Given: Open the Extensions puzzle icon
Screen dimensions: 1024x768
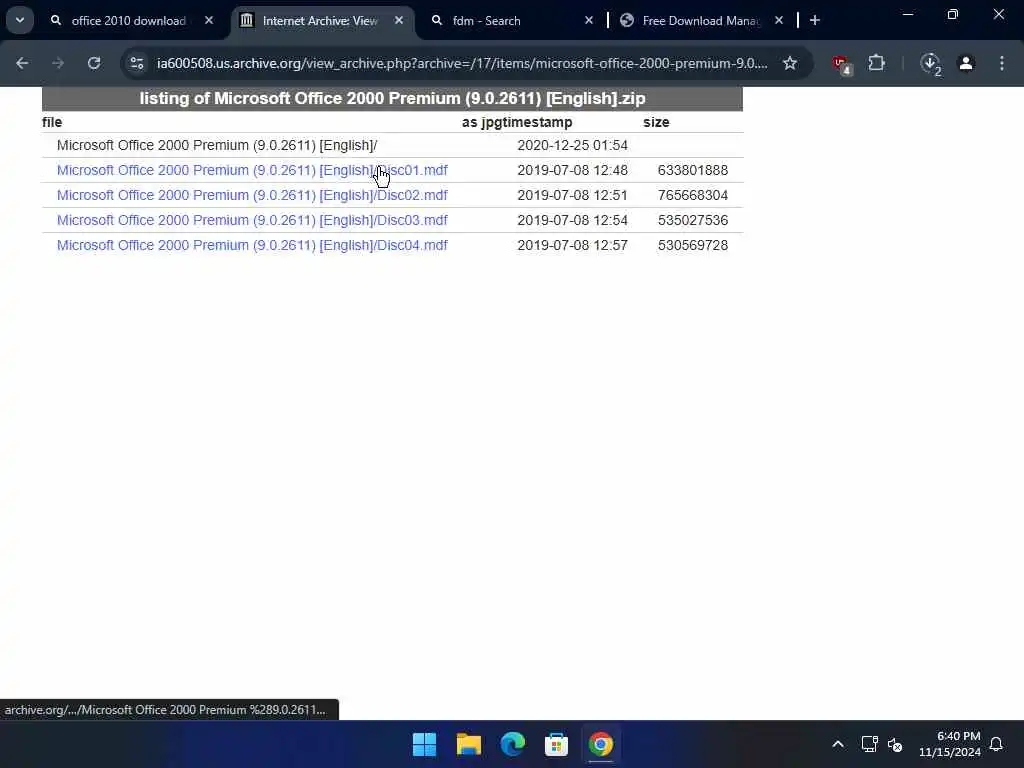Looking at the screenshot, I should 876,63.
